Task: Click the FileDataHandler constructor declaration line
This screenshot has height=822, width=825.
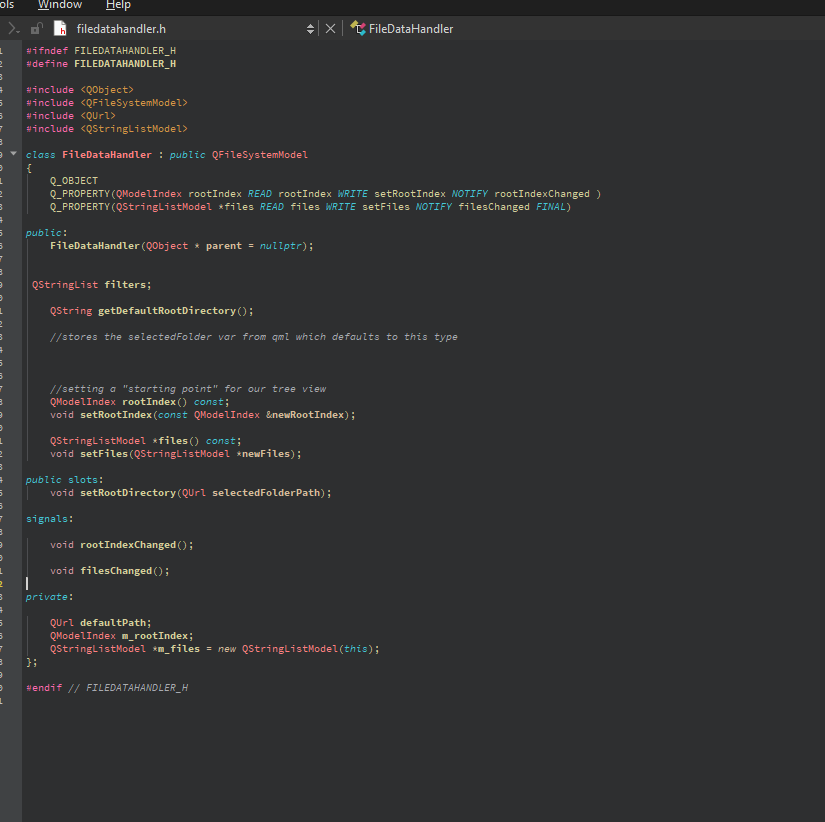Action: coord(182,246)
